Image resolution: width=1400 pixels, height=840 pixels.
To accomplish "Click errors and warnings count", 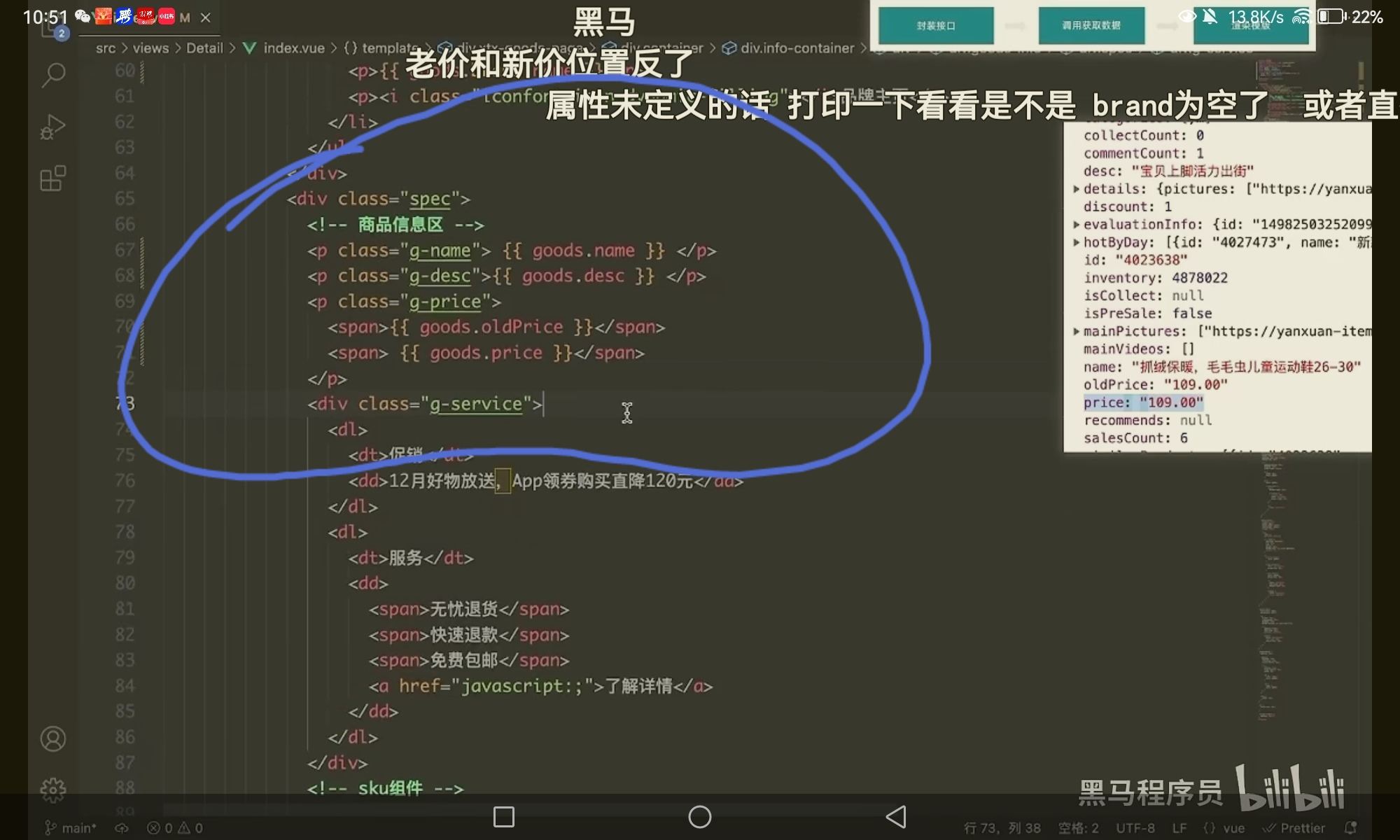I will coord(175,828).
